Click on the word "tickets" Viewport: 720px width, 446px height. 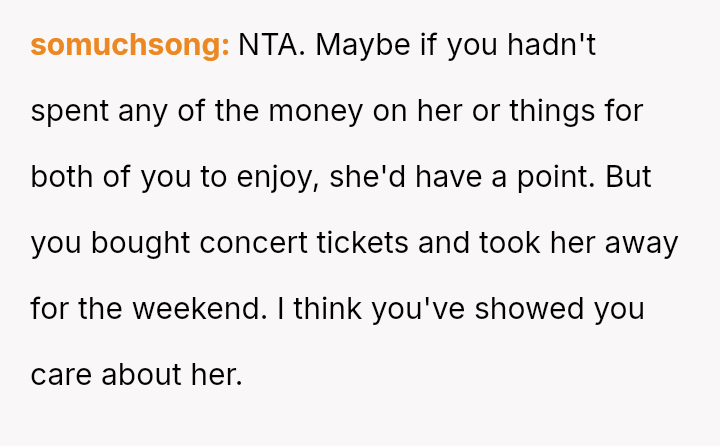[363, 243]
